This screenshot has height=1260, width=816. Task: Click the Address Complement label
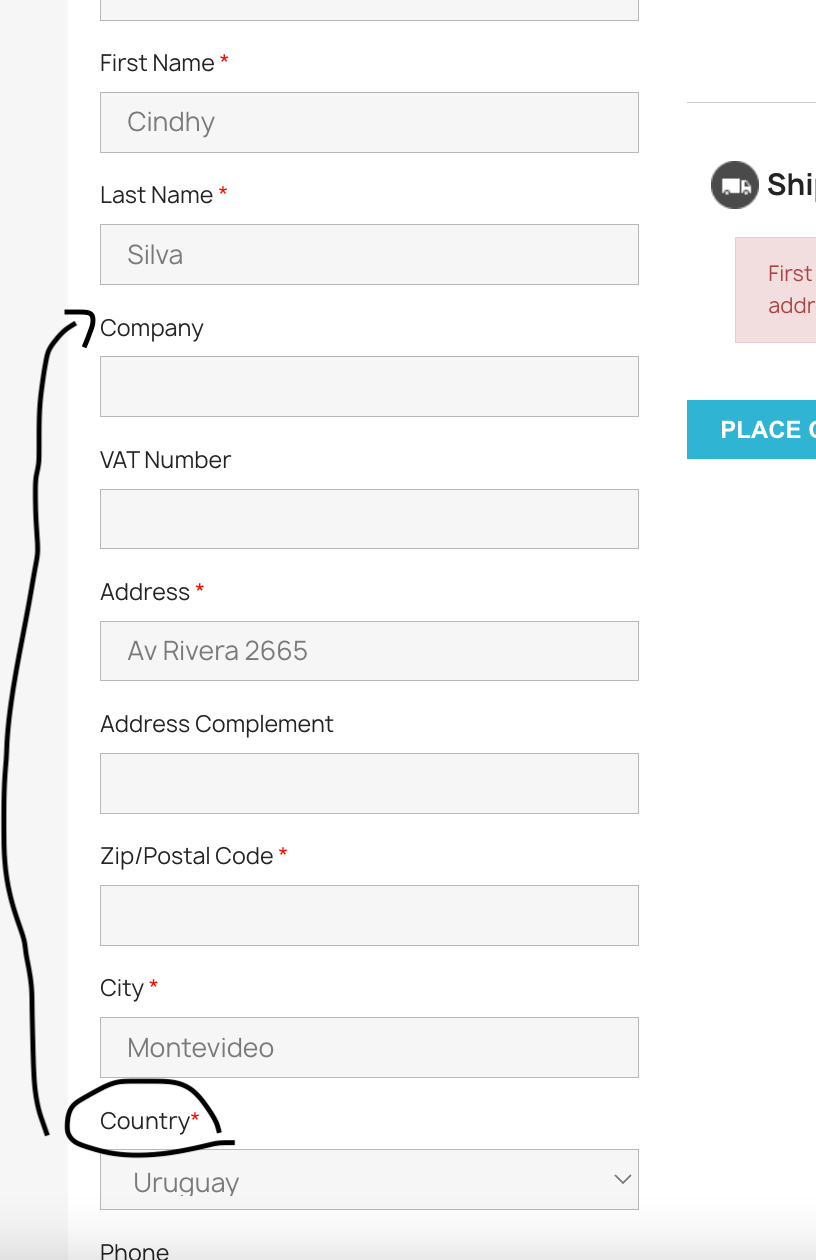[x=217, y=724]
